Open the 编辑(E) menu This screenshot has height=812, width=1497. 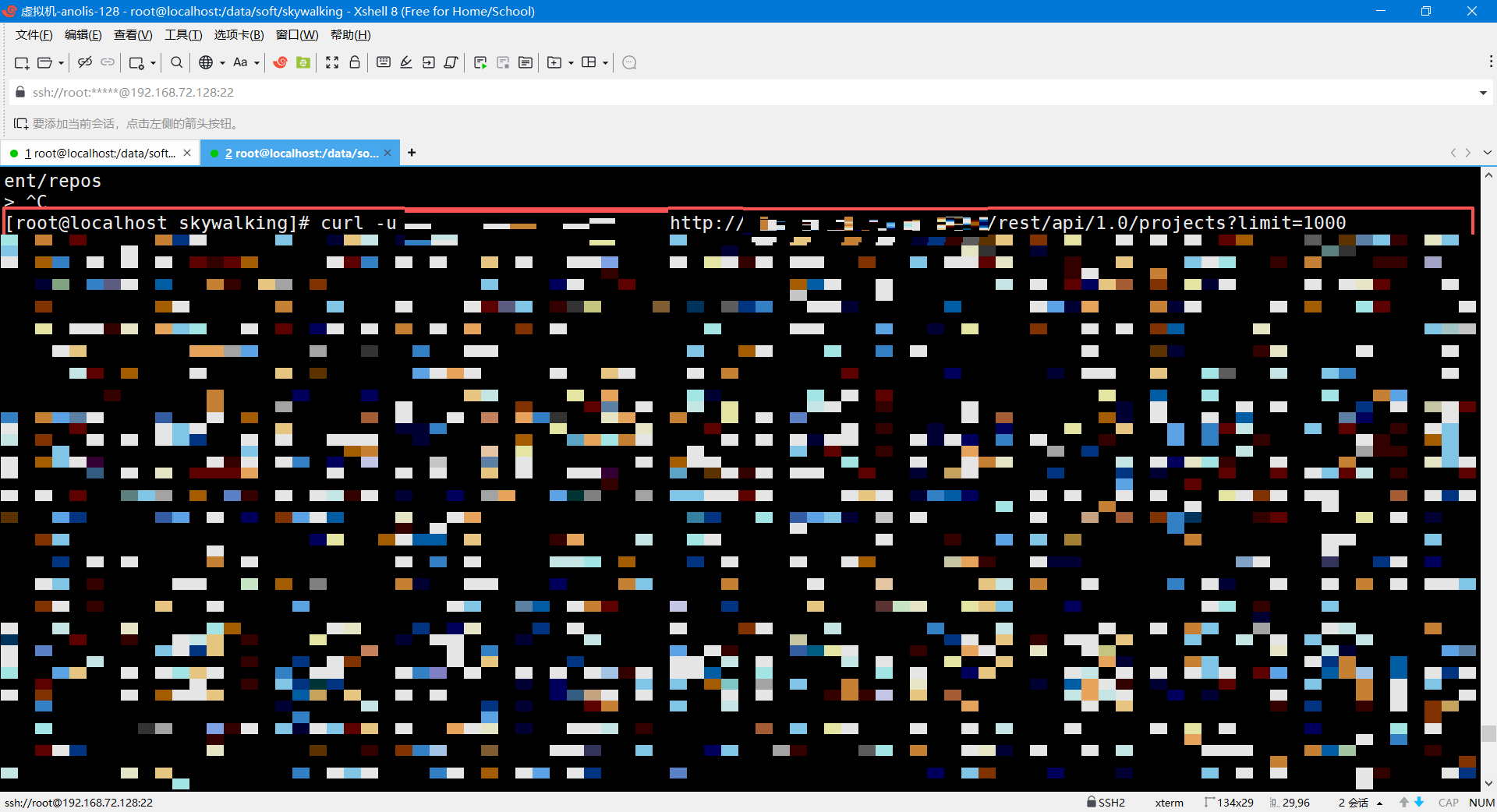click(x=83, y=35)
